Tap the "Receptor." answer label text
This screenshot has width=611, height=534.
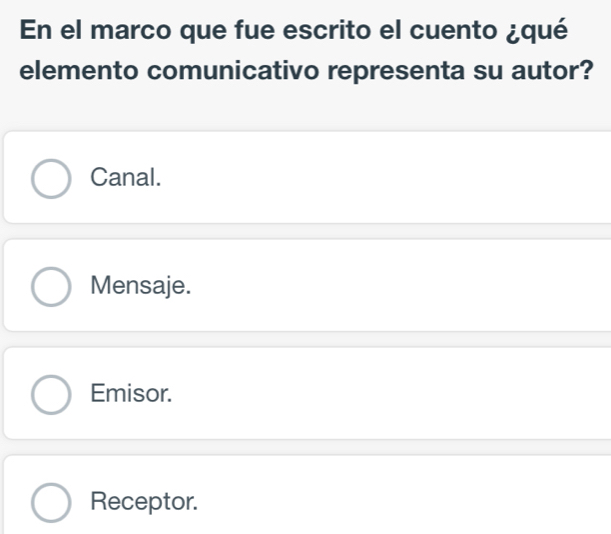click(x=143, y=501)
